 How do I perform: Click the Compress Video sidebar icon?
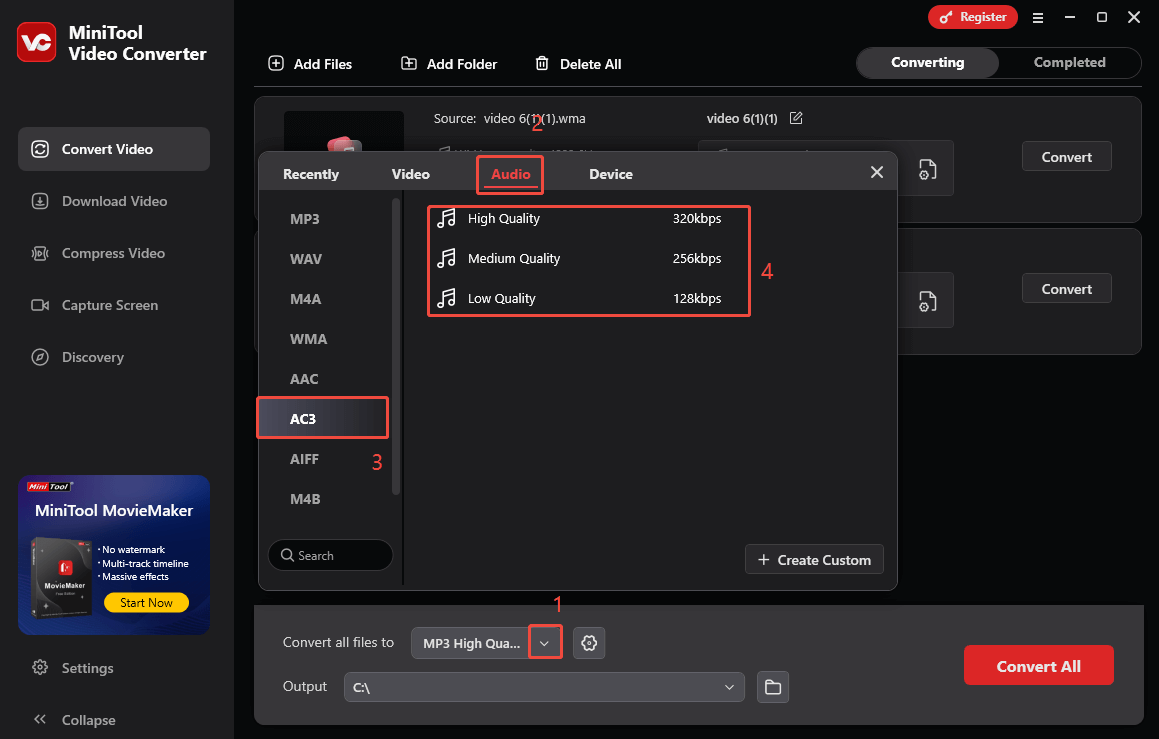coord(40,253)
